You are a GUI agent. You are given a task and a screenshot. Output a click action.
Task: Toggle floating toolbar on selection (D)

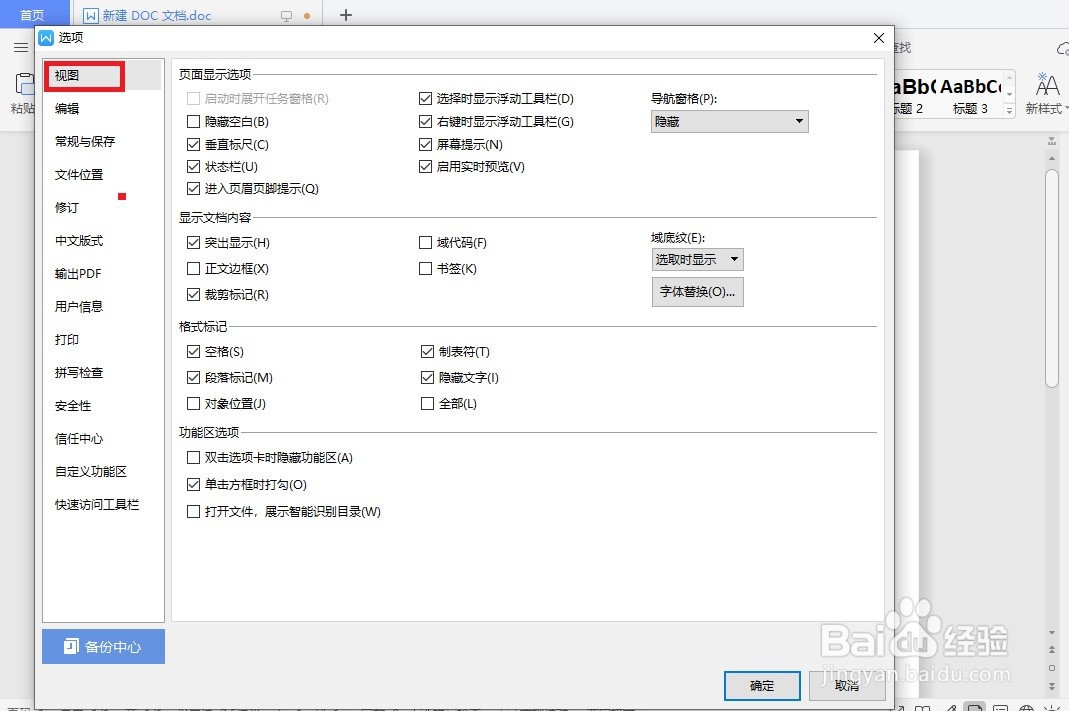(x=425, y=98)
